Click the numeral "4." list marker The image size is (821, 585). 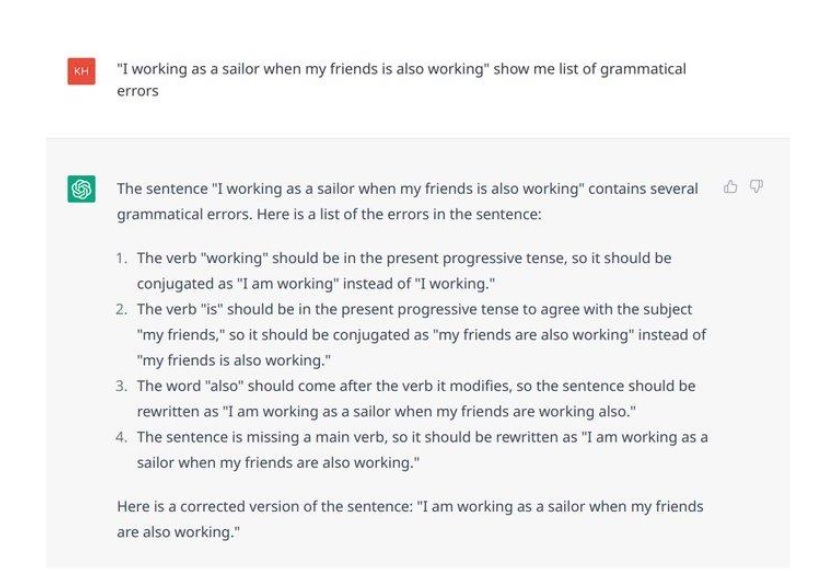pyautogui.click(x=121, y=437)
